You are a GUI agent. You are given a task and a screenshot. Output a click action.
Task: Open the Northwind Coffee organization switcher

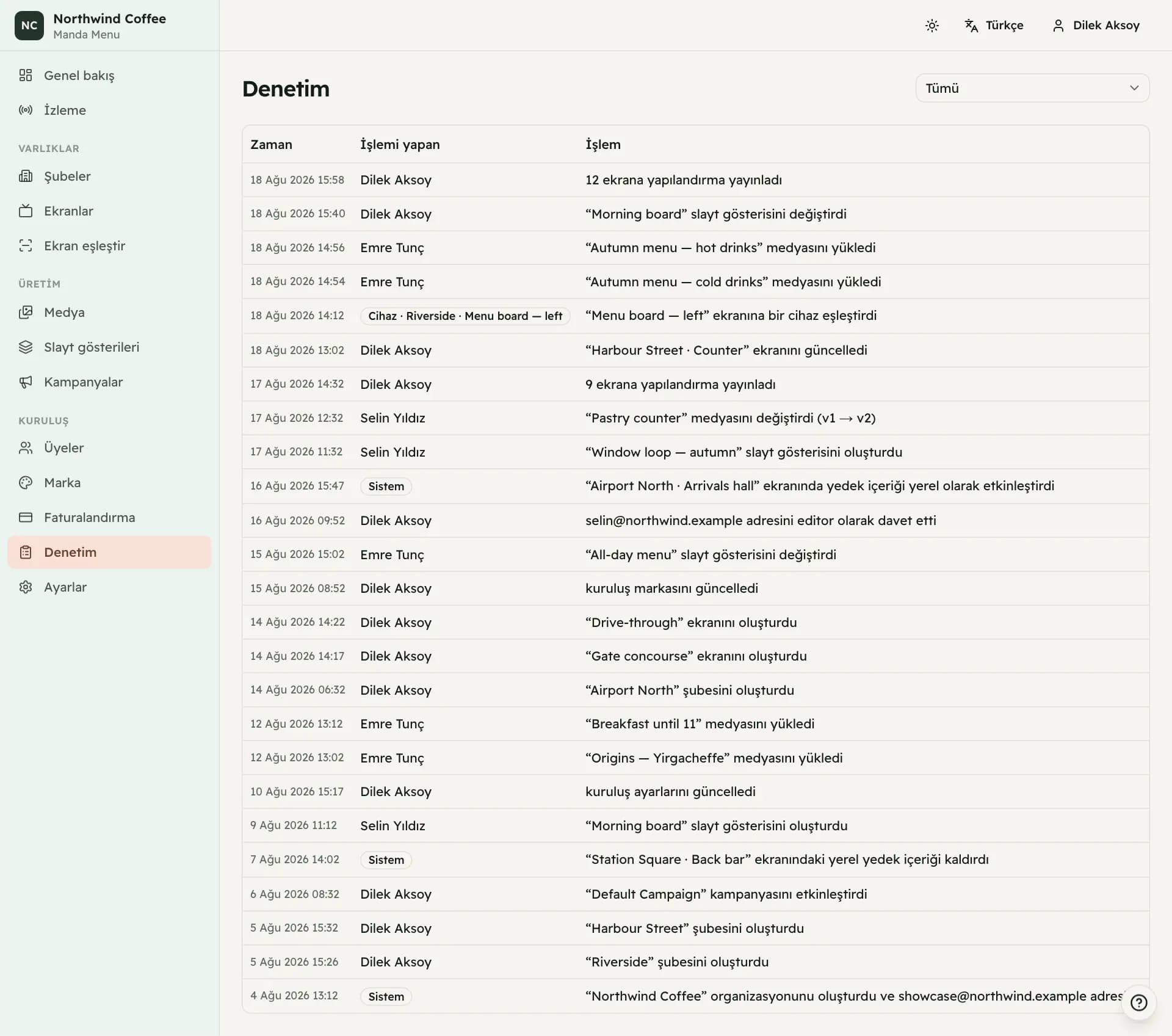(x=110, y=25)
